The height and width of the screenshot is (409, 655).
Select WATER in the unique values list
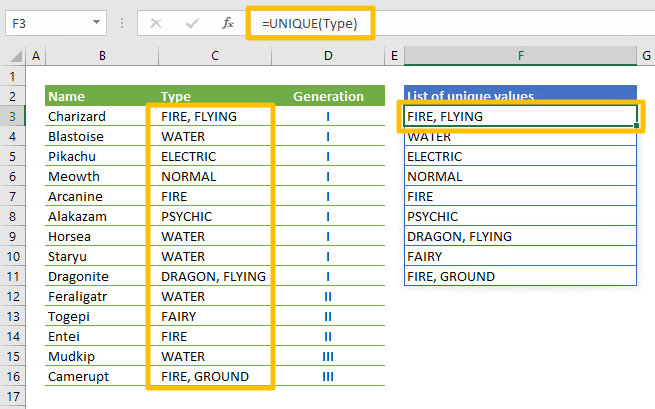pos(520,138)
